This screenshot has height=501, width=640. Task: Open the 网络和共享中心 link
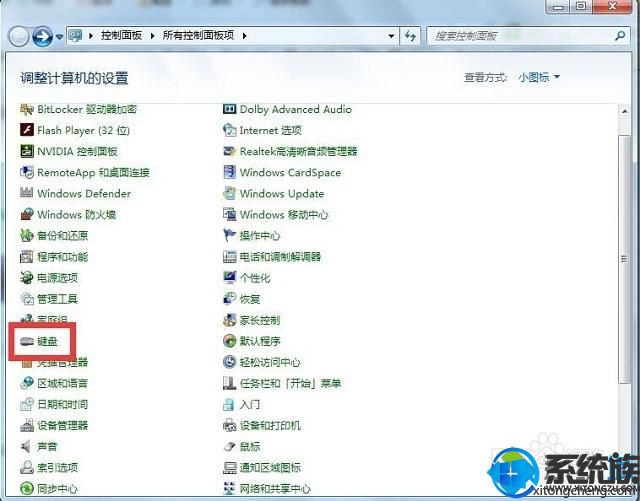pyautogui.click(x=275, y=488)
